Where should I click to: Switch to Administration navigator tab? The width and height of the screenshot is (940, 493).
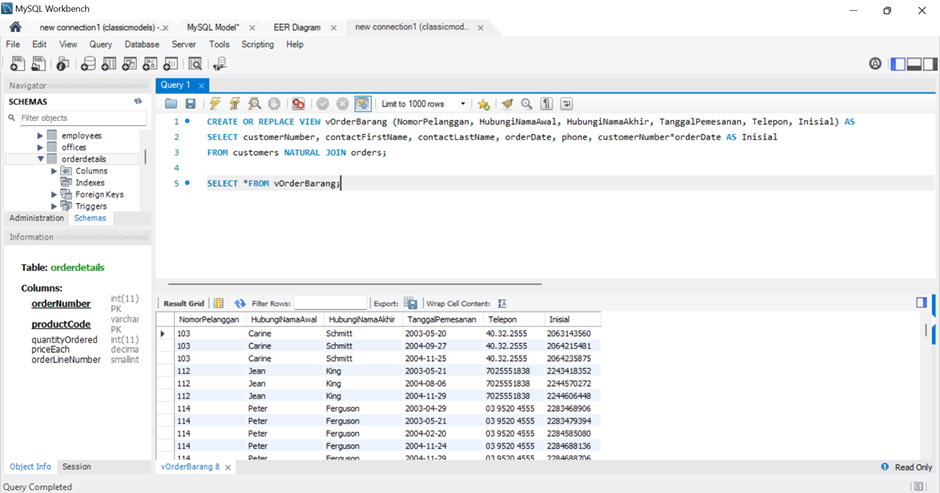37,218
